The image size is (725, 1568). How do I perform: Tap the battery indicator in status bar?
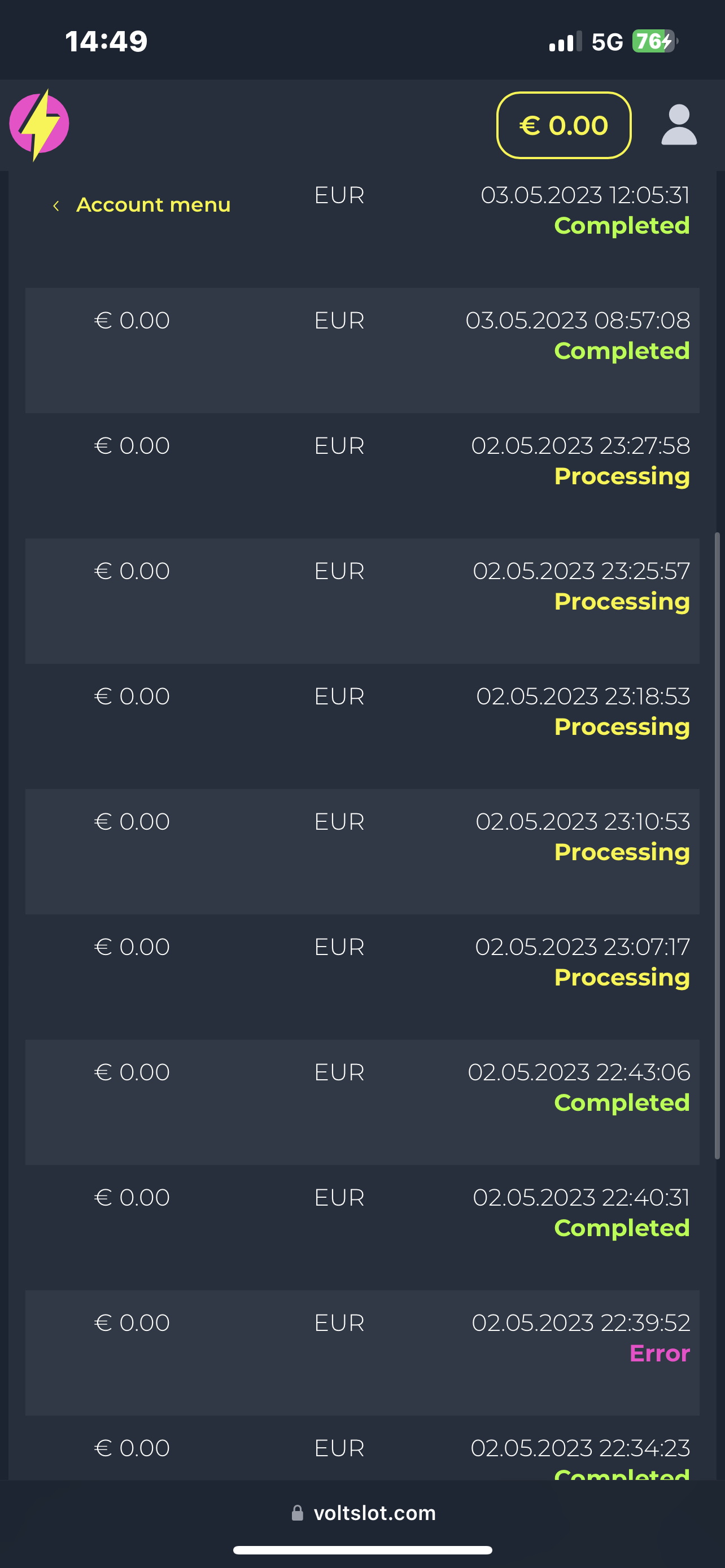(654, 41)
